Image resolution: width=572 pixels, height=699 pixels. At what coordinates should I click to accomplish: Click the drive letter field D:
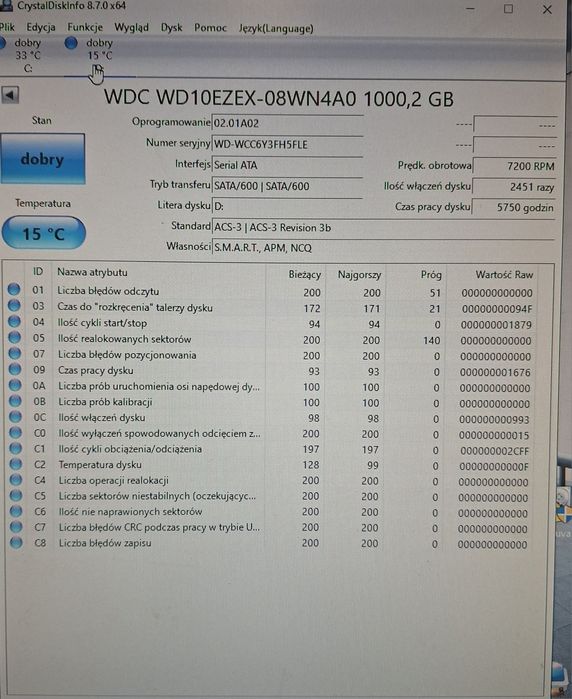click(x=287, y=206)
